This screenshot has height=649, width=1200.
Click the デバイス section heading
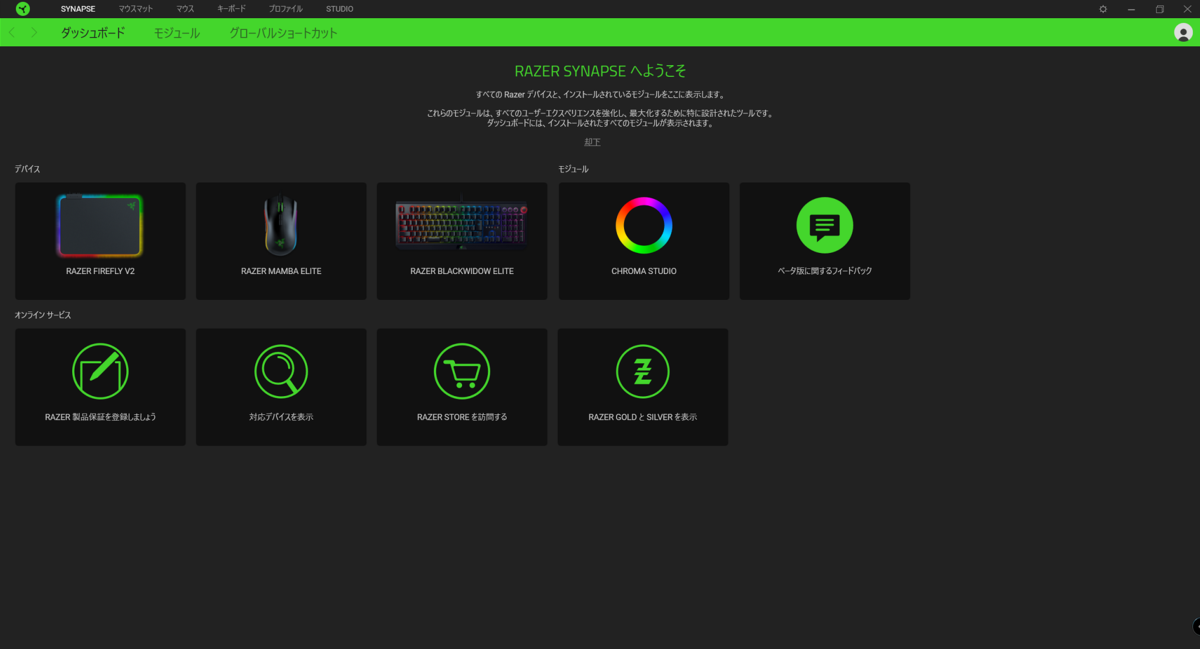pyautogui.click(x=27, y=169)
